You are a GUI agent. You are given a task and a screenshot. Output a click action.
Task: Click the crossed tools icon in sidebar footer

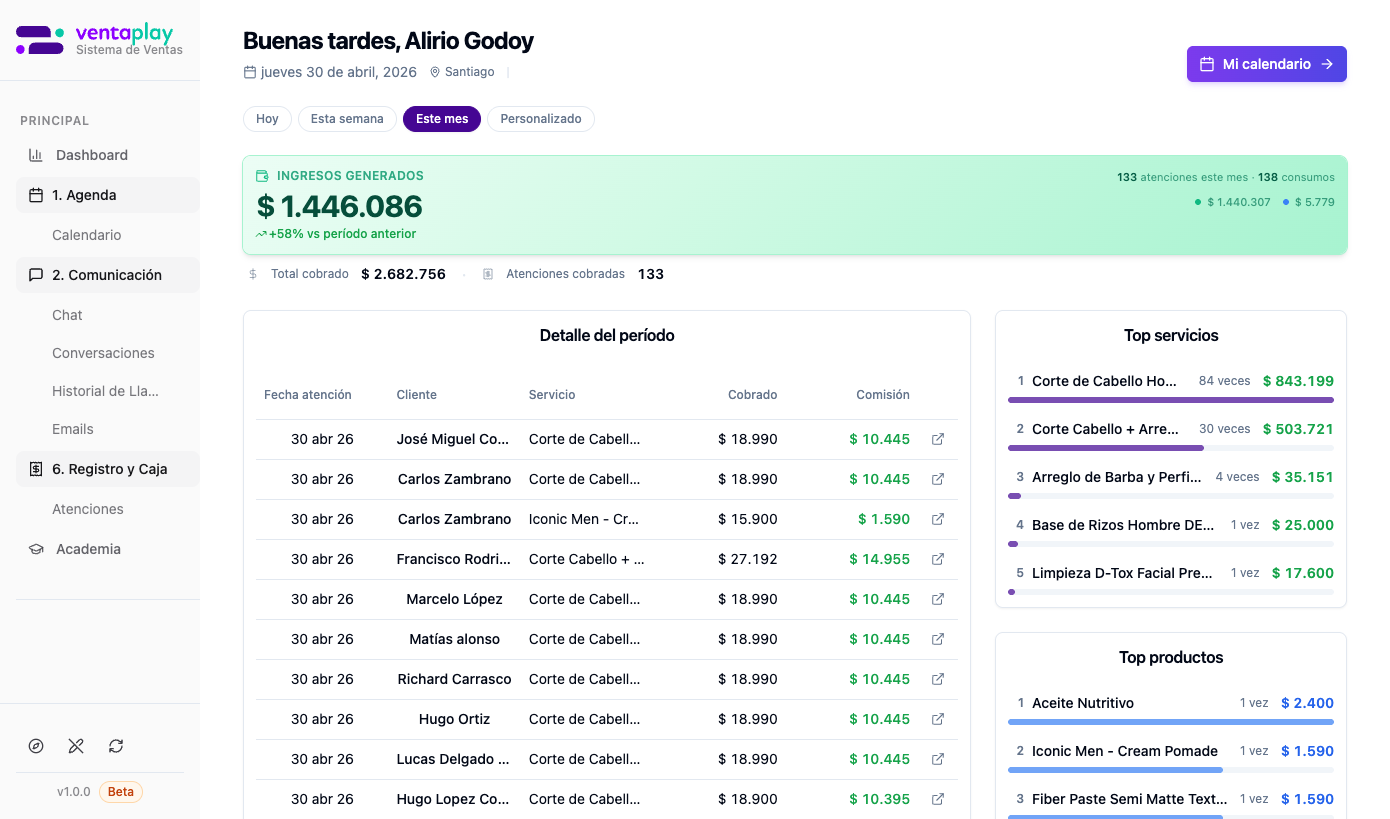click(x=76, y=746)
